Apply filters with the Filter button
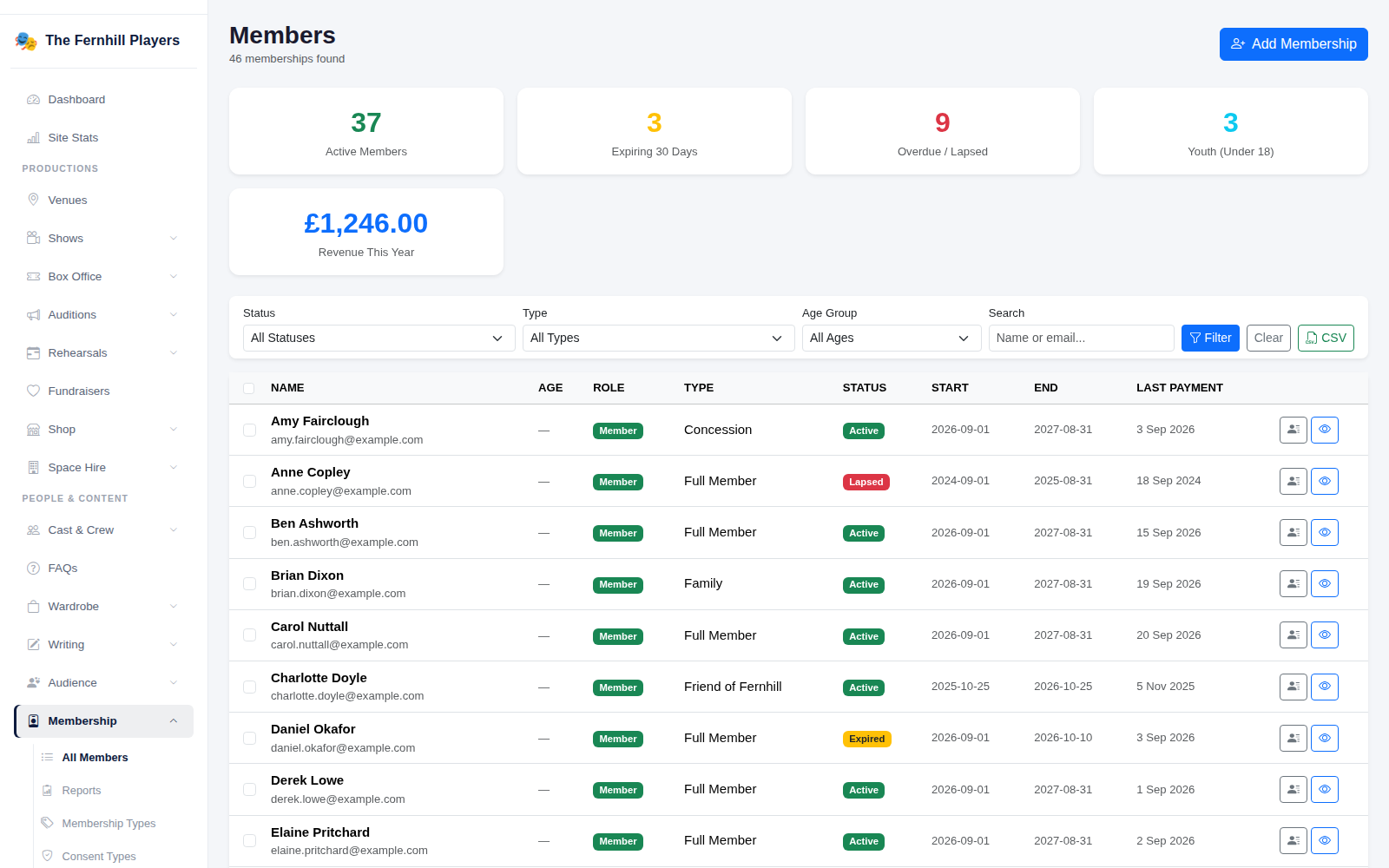 click(x=1210, y=339)
